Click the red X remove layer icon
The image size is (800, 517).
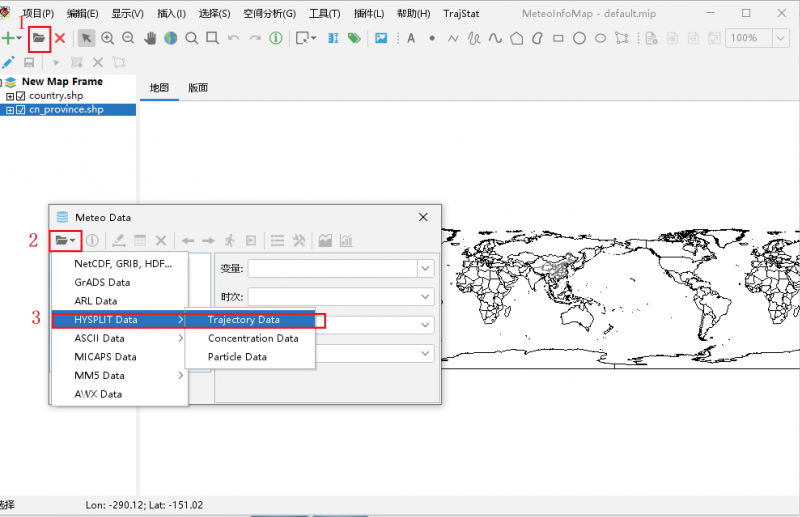[60, 38]
